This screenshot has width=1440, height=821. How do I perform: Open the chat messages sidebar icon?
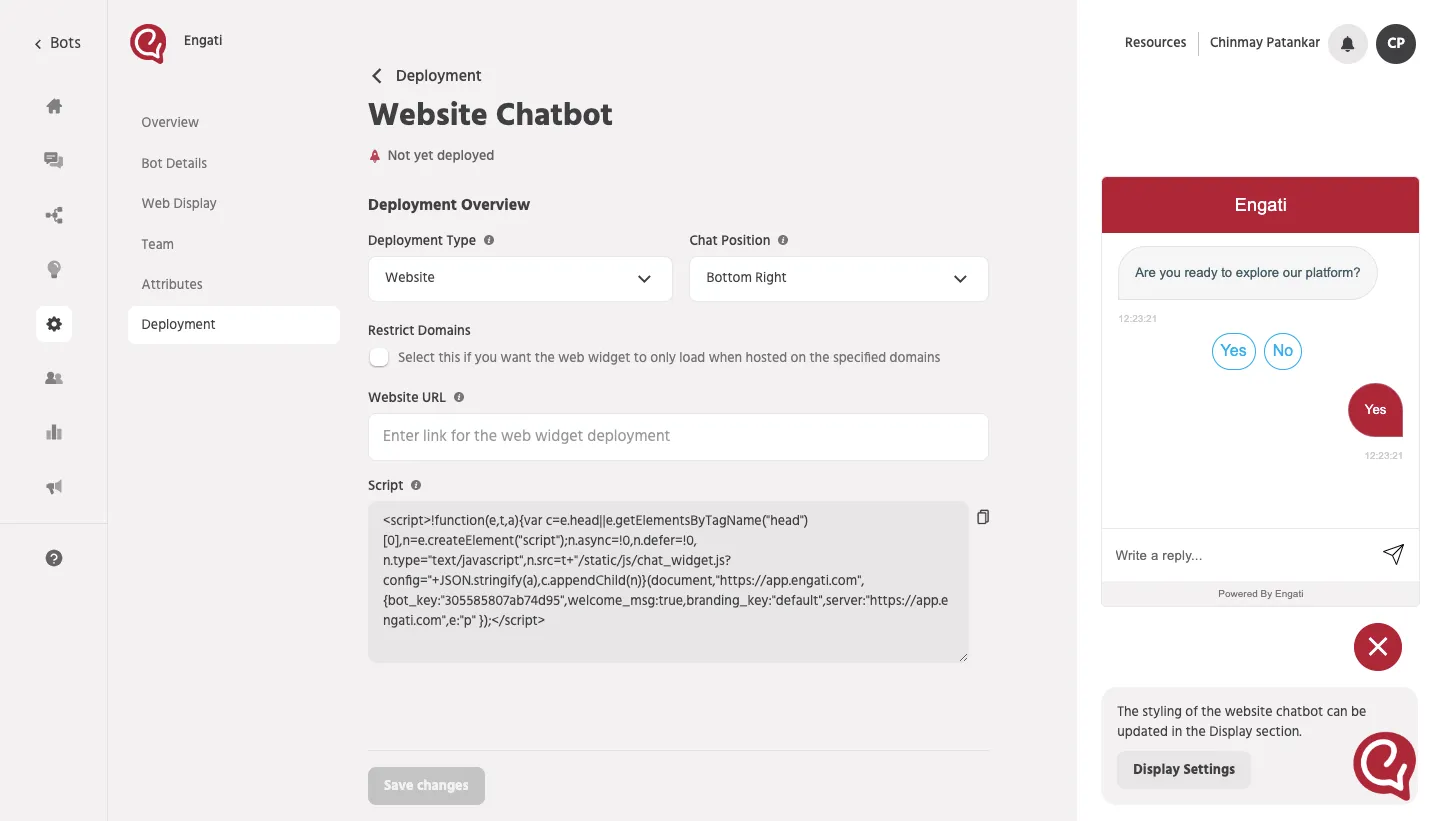[54, 160]
